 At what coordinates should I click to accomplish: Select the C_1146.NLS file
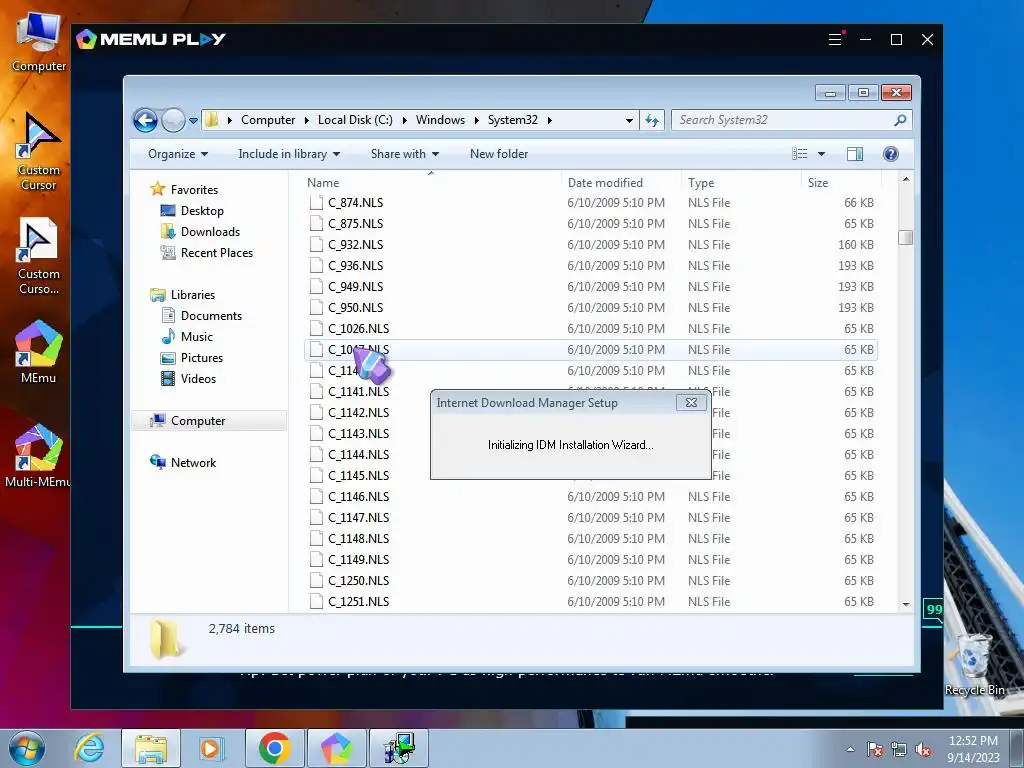[590, 496]
